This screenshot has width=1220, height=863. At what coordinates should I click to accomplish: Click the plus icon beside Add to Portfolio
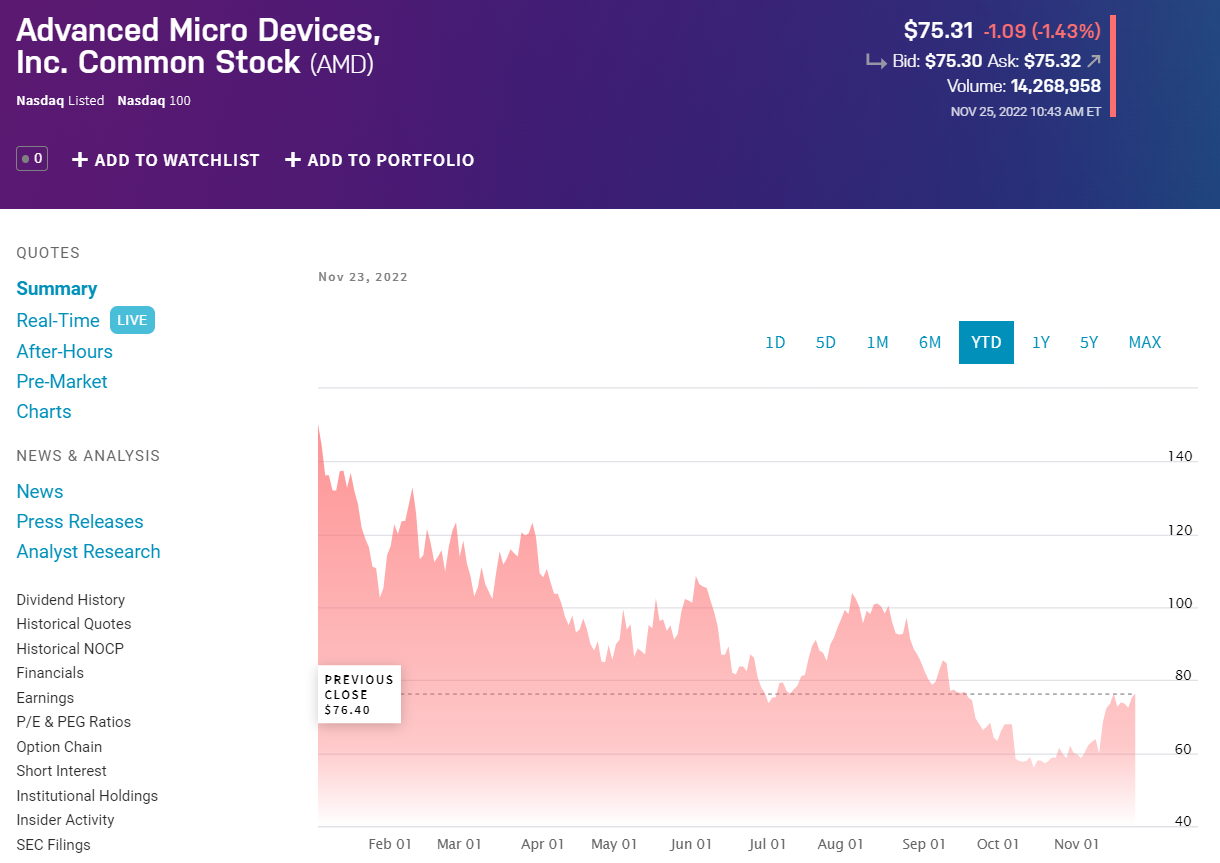coord(293,160)
